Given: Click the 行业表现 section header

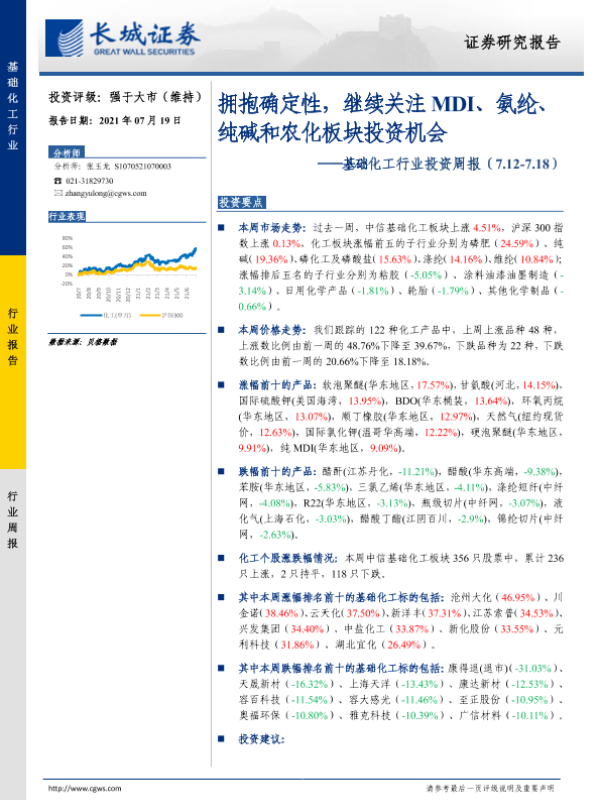Looking at the screenshot, I should [x=66, y=216].
